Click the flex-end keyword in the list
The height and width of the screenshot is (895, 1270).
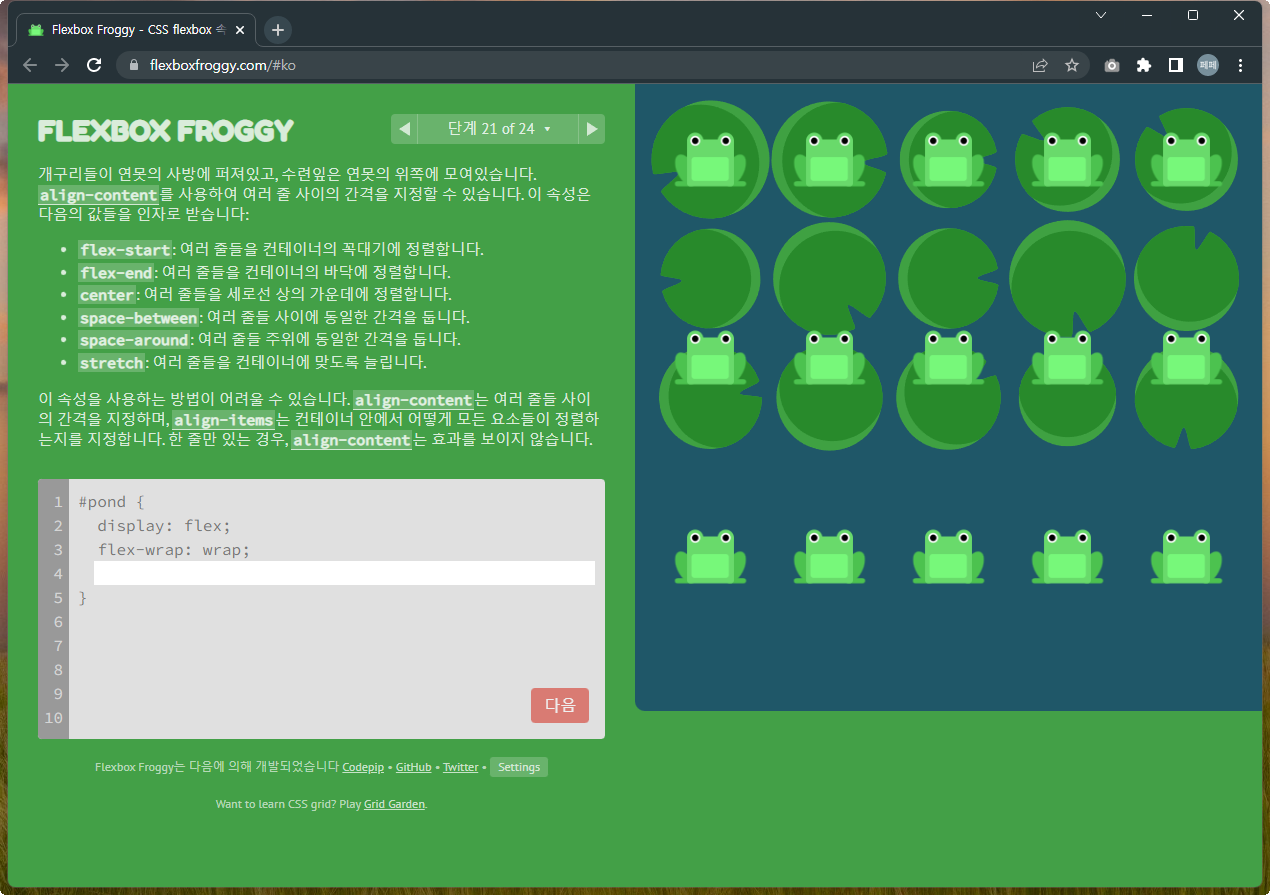(117, 273)
